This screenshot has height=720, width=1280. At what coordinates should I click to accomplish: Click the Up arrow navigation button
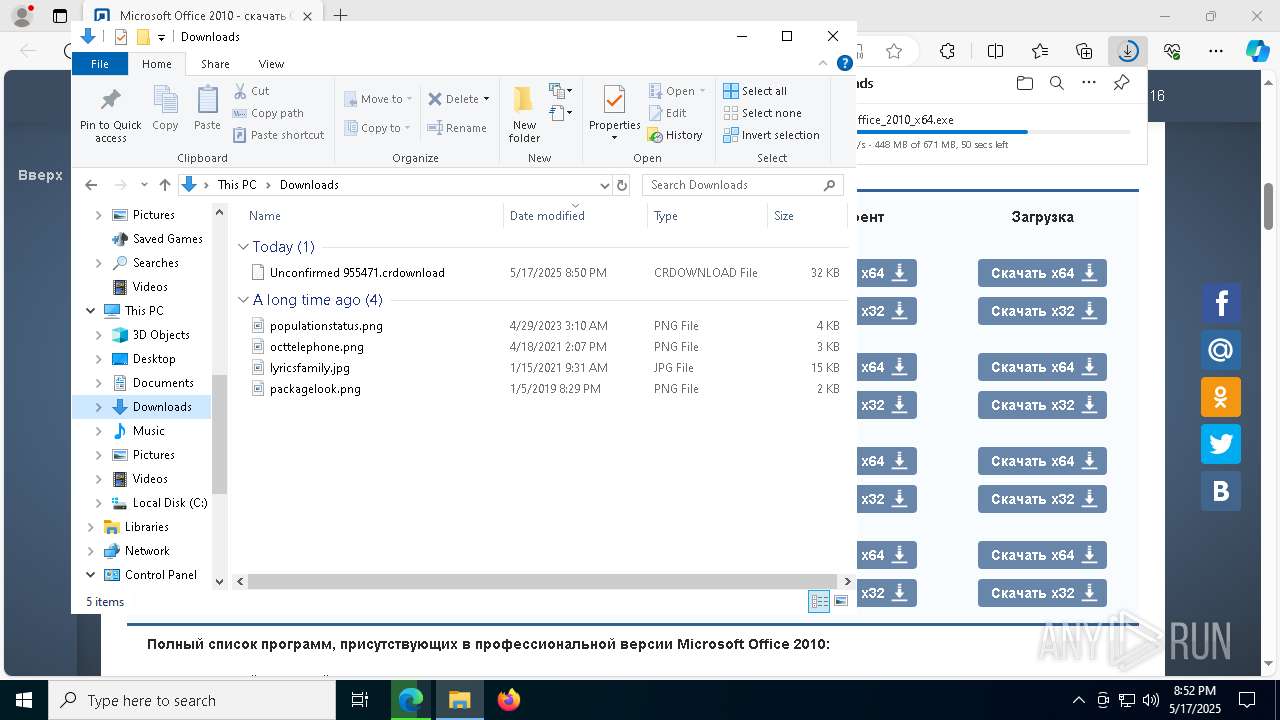165,185
